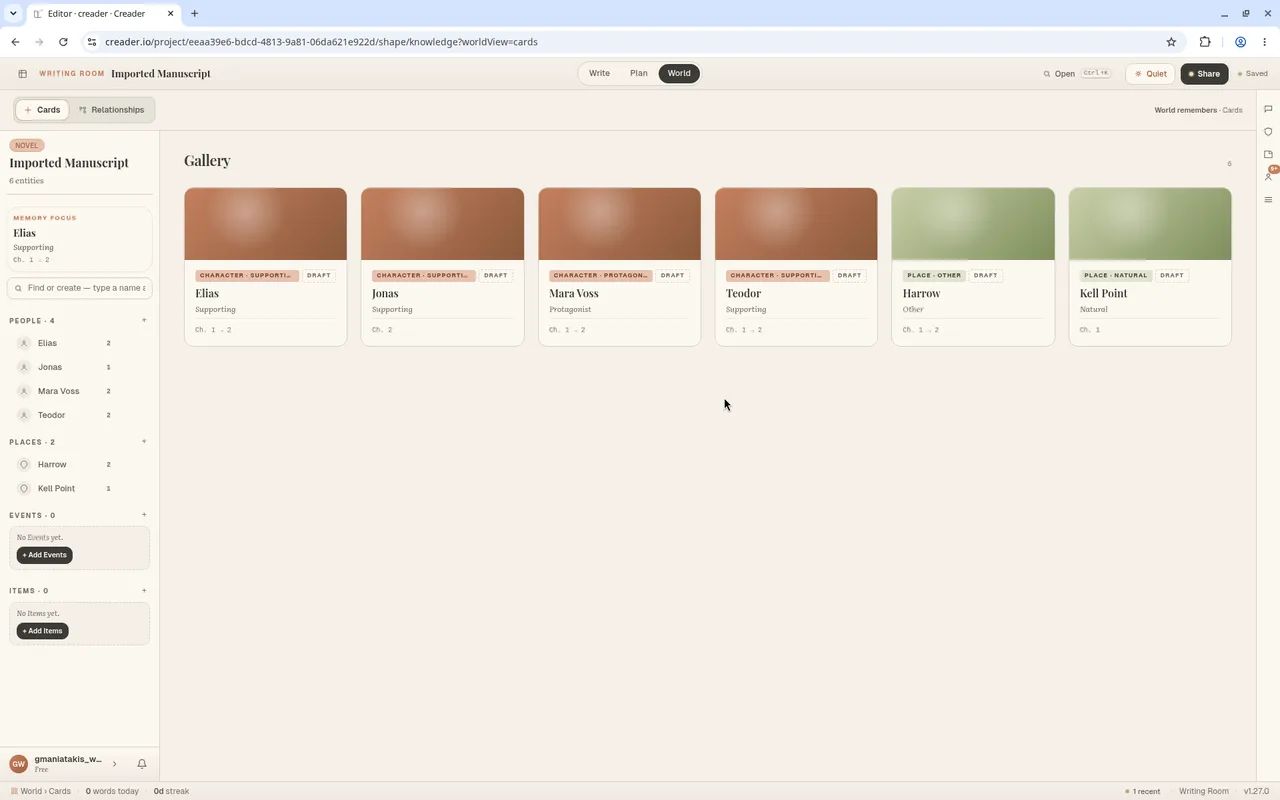The height and width of the screenshot is (800, 1280).
Task: Switch to the Write tab
Action: point(599,73)
